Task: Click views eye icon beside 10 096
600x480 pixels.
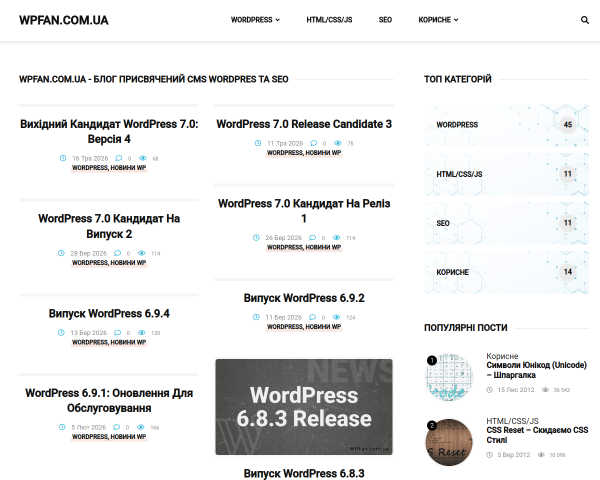Action: (x=541, y=455)
